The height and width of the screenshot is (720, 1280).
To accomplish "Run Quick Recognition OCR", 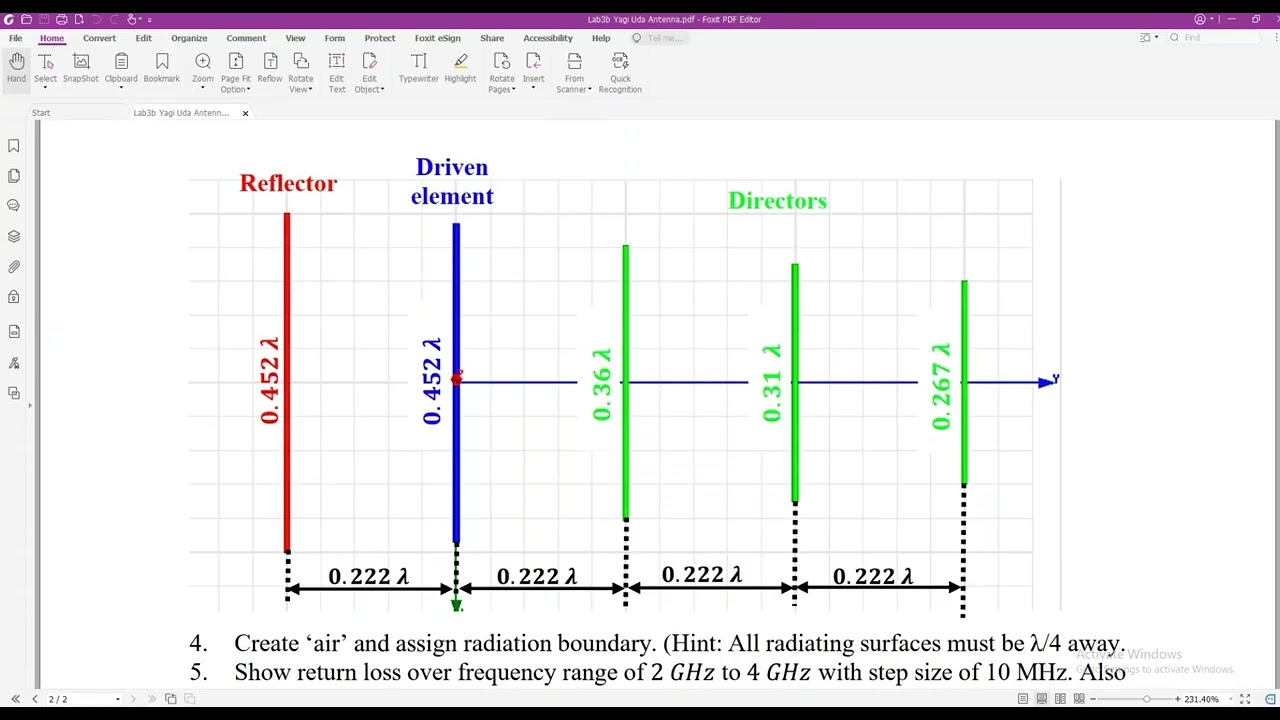I will [620, 73].
